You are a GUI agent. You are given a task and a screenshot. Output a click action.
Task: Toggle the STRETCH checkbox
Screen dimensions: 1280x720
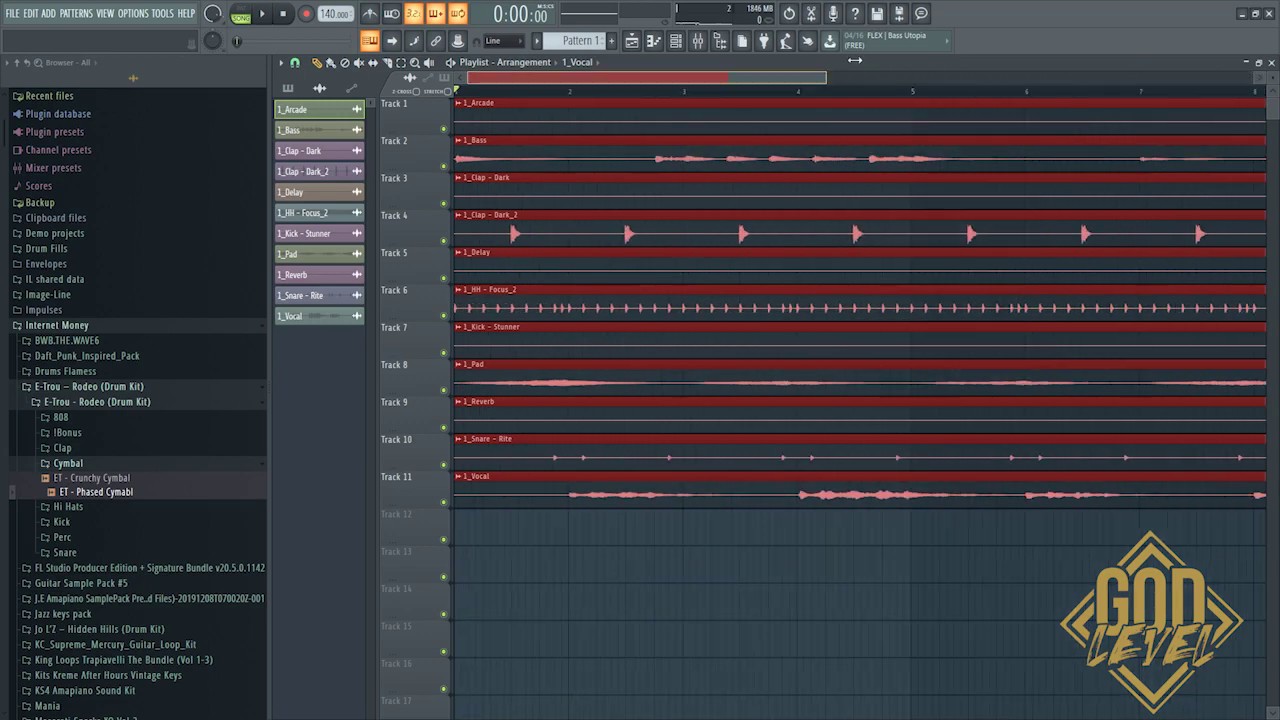pos(447,91)
